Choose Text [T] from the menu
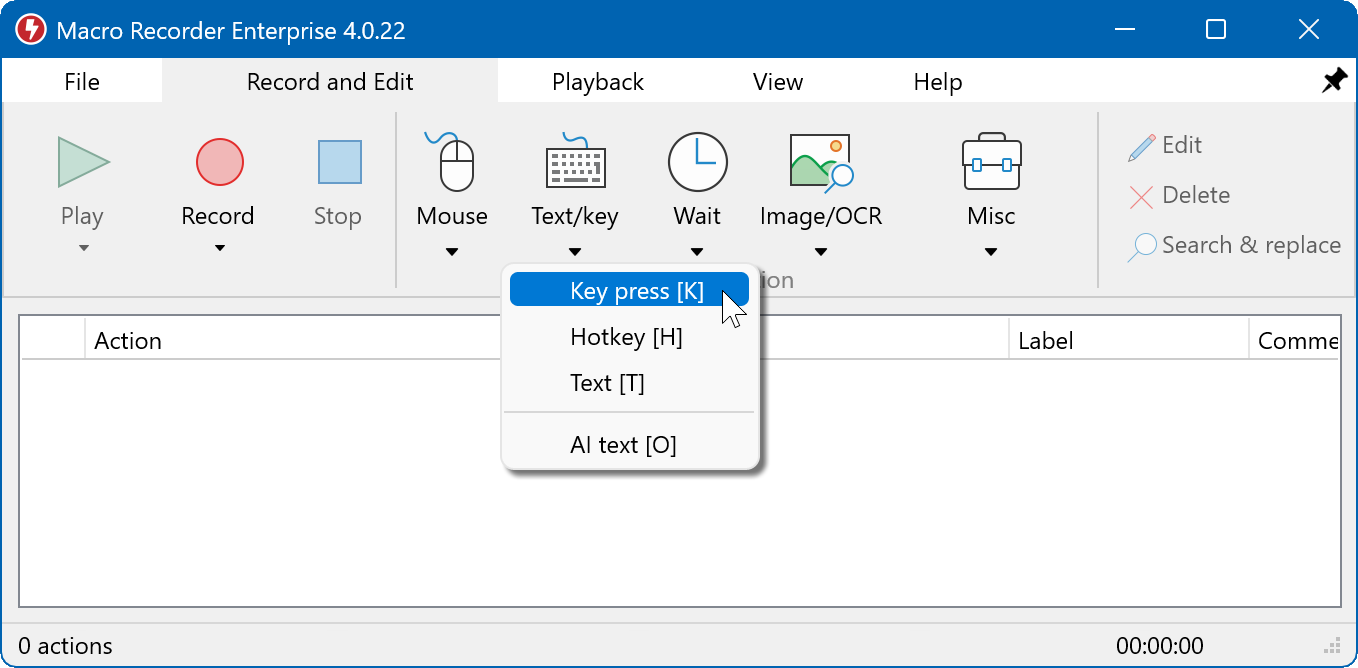The width and height of the screenshot is (1358, 668). coord(629,383)
